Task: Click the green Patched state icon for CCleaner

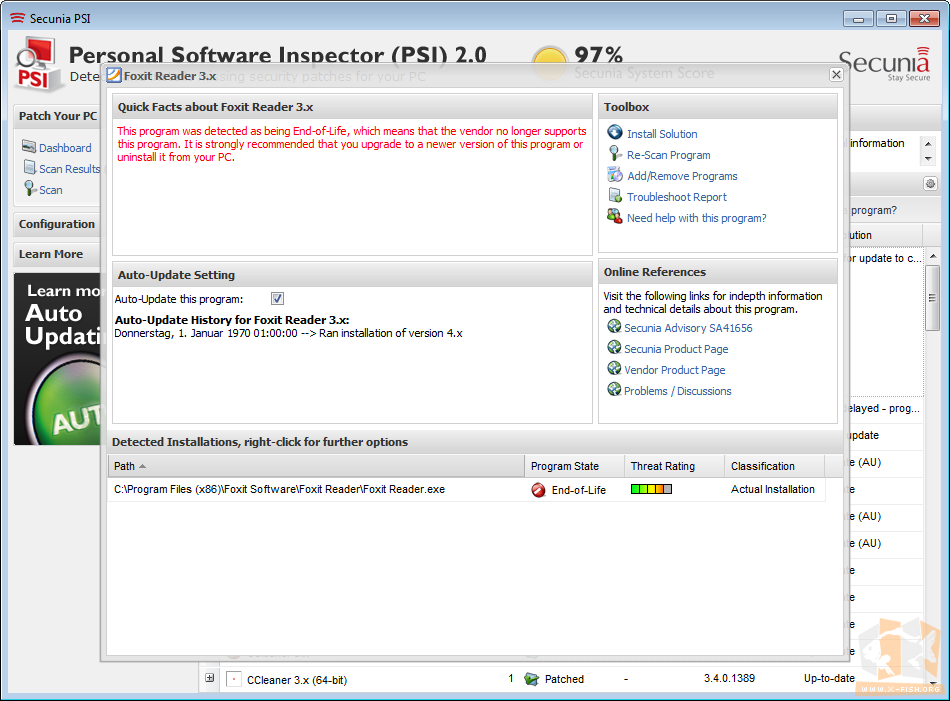Action: tap(531, 679)
